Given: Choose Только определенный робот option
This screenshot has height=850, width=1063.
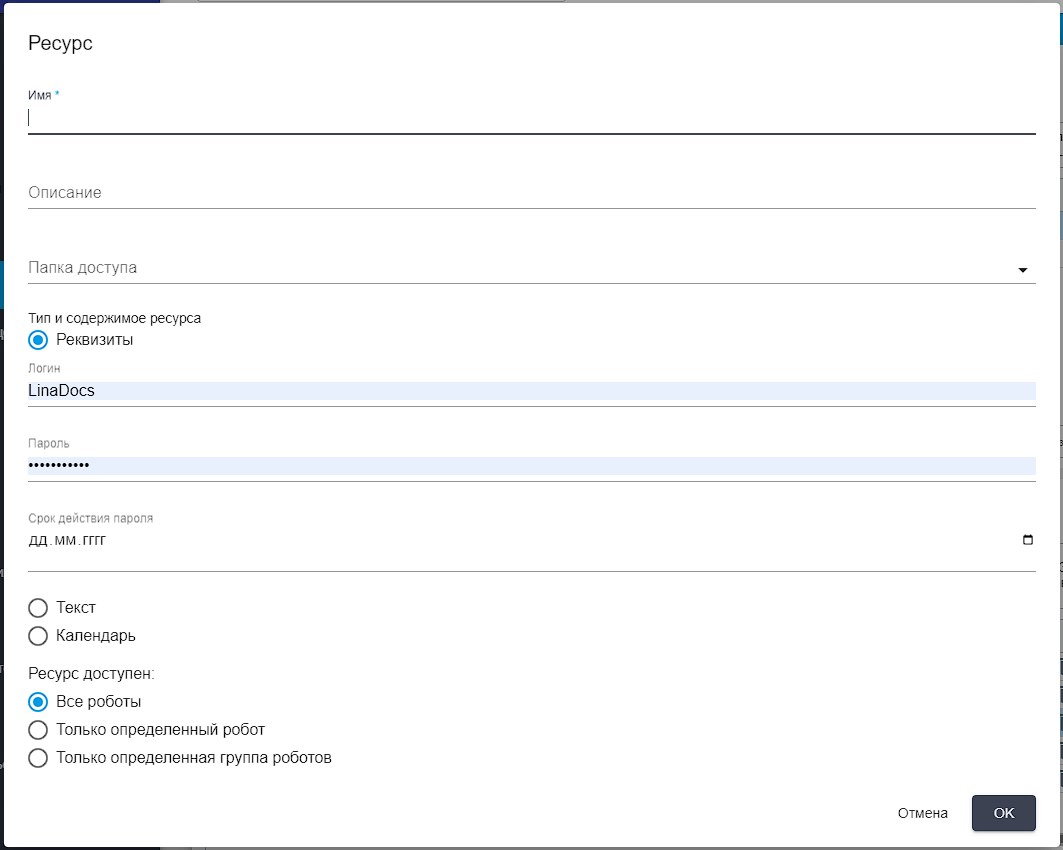Looking at the screenshot, I should click(38, 729).
